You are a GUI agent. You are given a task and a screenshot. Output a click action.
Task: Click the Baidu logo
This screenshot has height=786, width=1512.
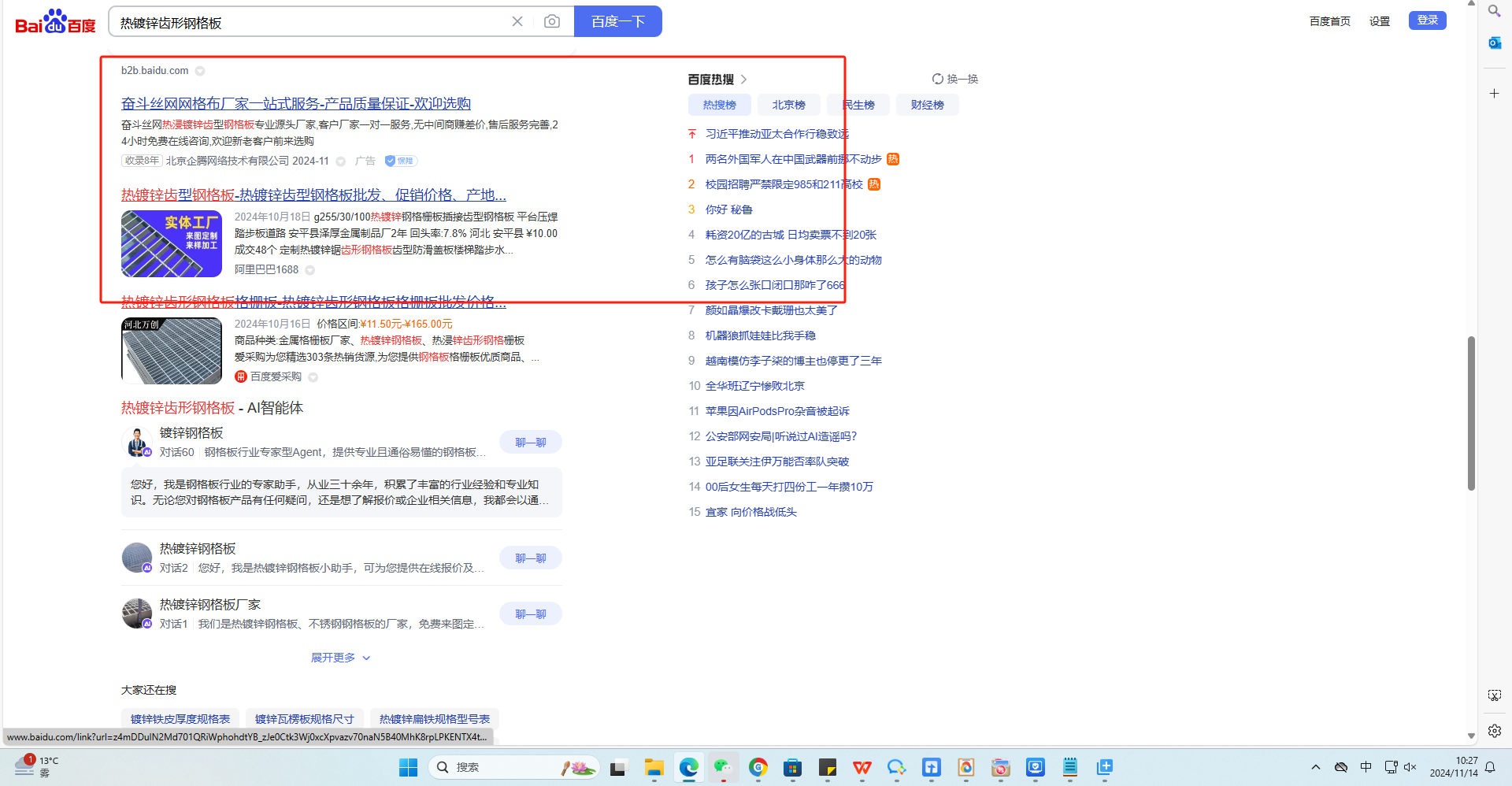point(55,22)
